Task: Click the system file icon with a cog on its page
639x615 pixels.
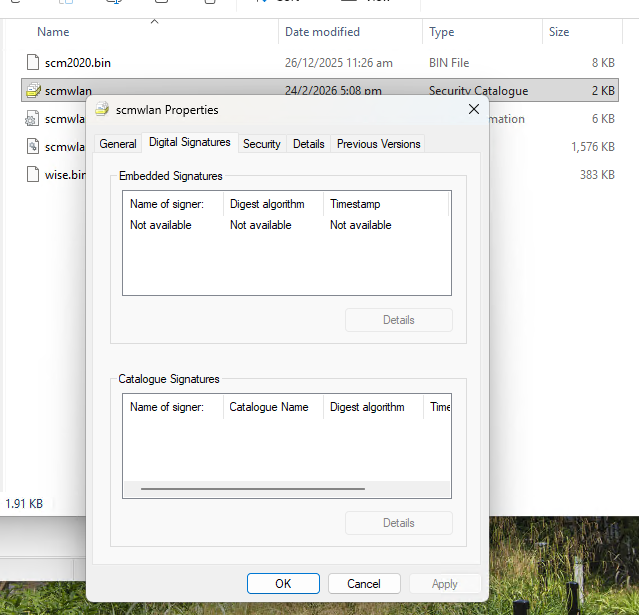Action: pos(33,146)
